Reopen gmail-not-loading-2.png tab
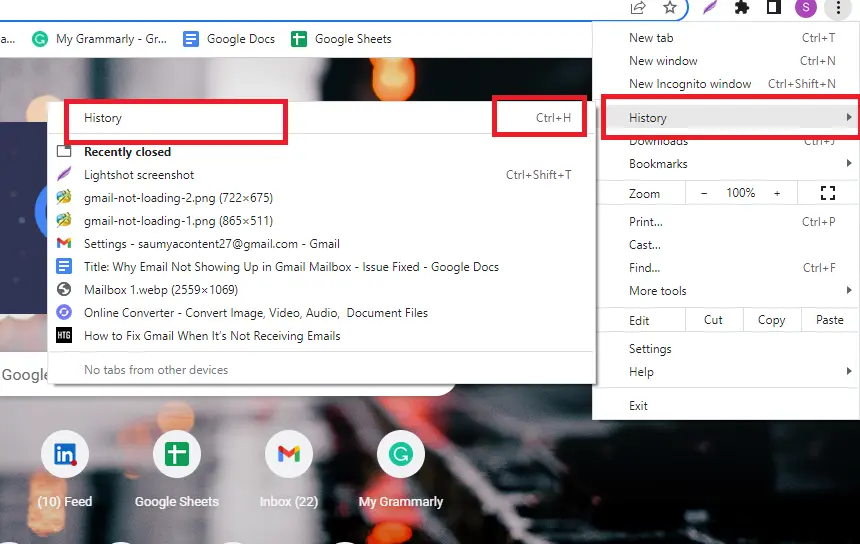 click(x=322, y=198)
